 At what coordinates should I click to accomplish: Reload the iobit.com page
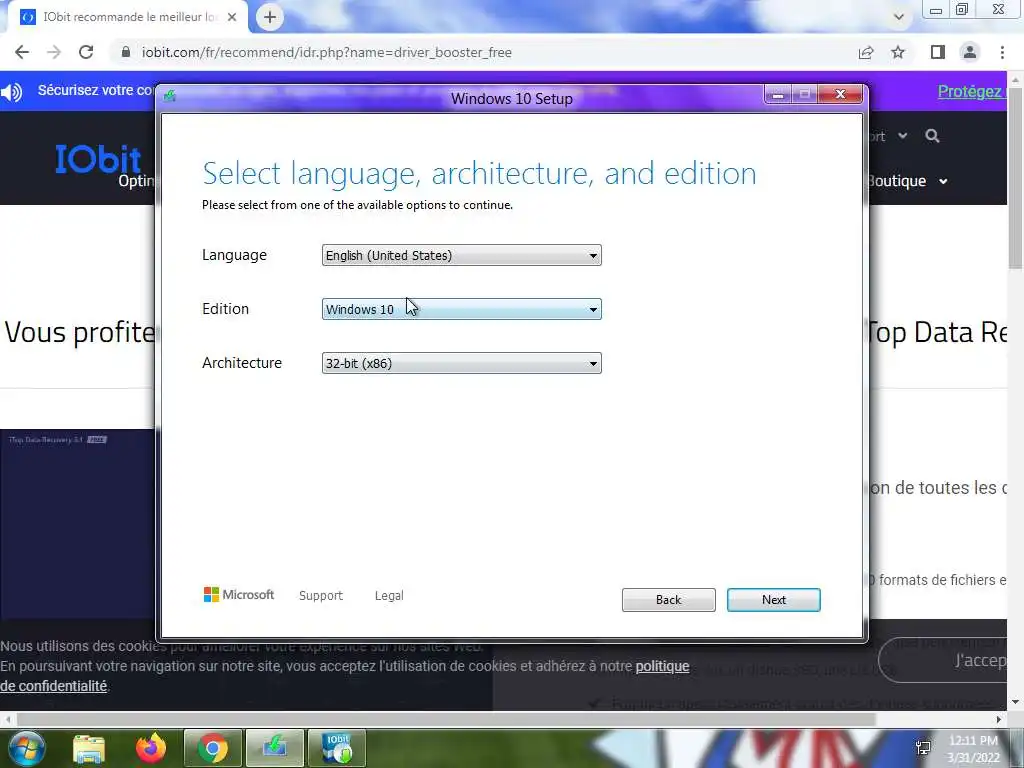coord(86,52)
